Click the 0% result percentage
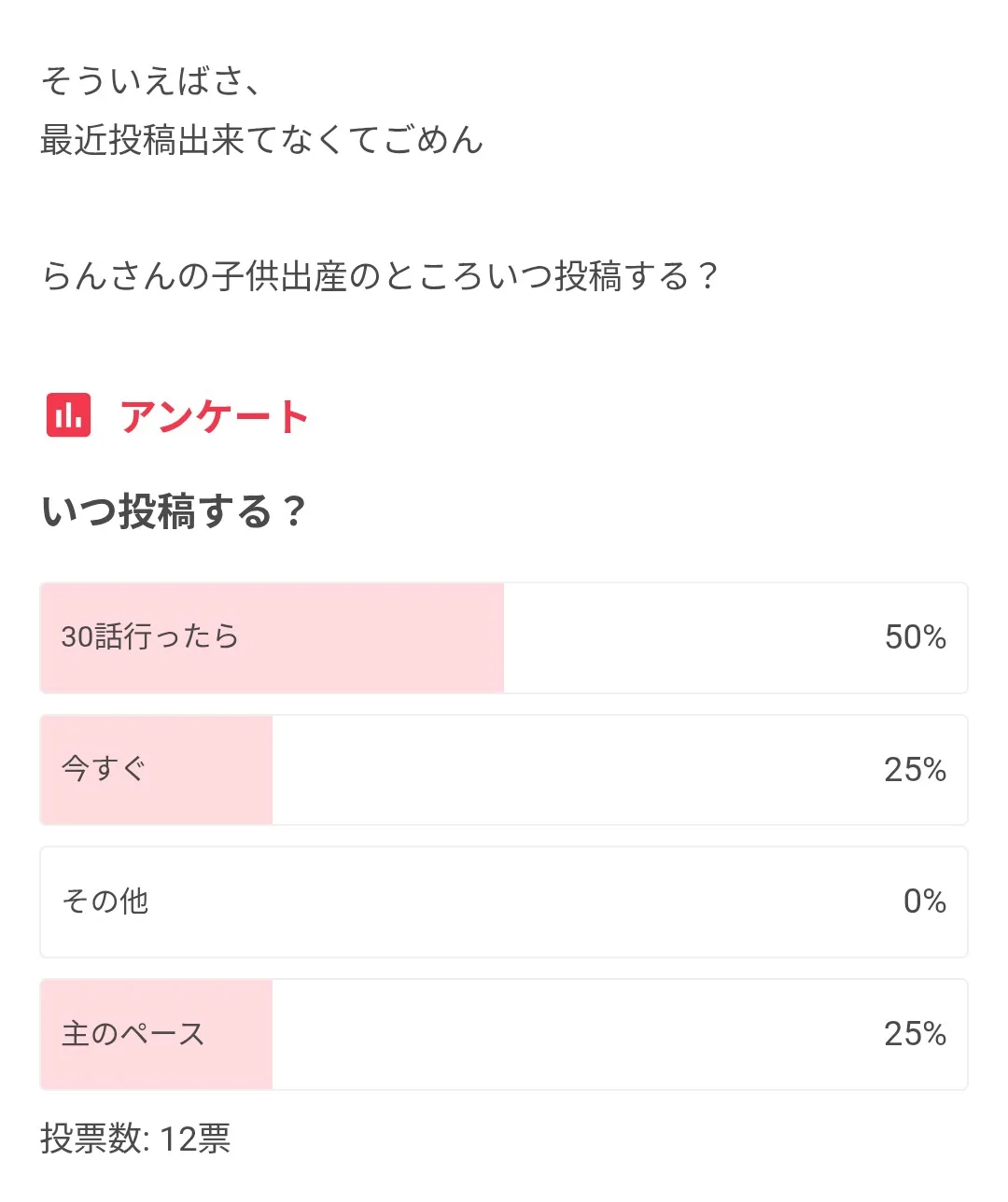Image resolution: width=1008 pixels, height=1202 pixels. pos(924,901)
